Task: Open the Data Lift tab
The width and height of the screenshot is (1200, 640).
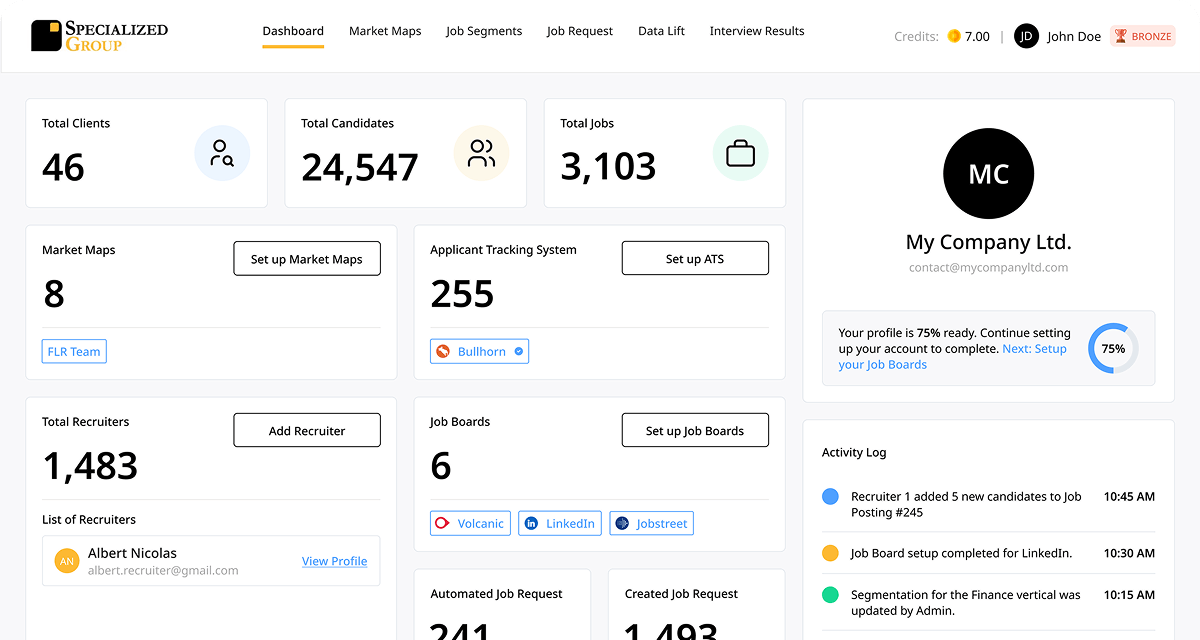Action: 661,31
